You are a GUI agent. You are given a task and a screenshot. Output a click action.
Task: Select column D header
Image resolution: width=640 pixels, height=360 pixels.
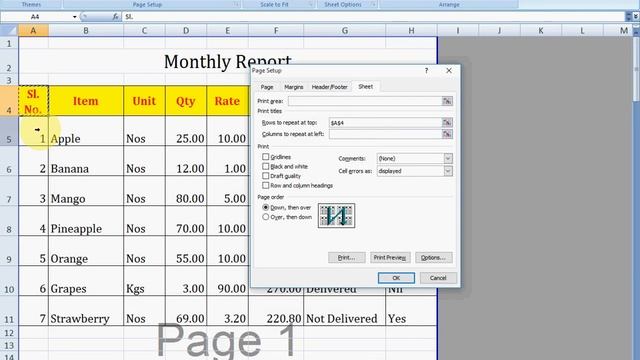[186, 31]
